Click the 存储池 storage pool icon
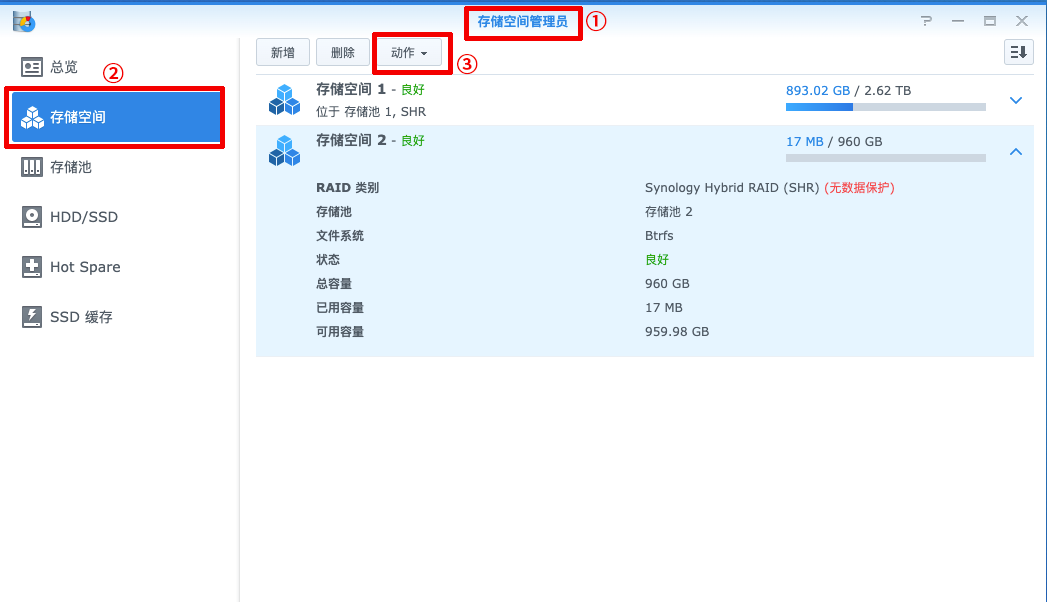The height and width of the screenshot is (602, 1047). coord(32,167)
